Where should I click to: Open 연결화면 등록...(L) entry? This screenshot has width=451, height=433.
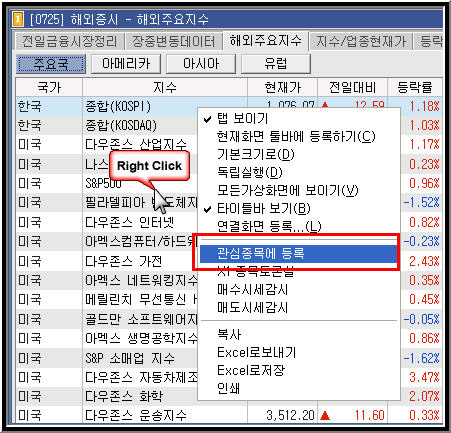tap(269, 227)
